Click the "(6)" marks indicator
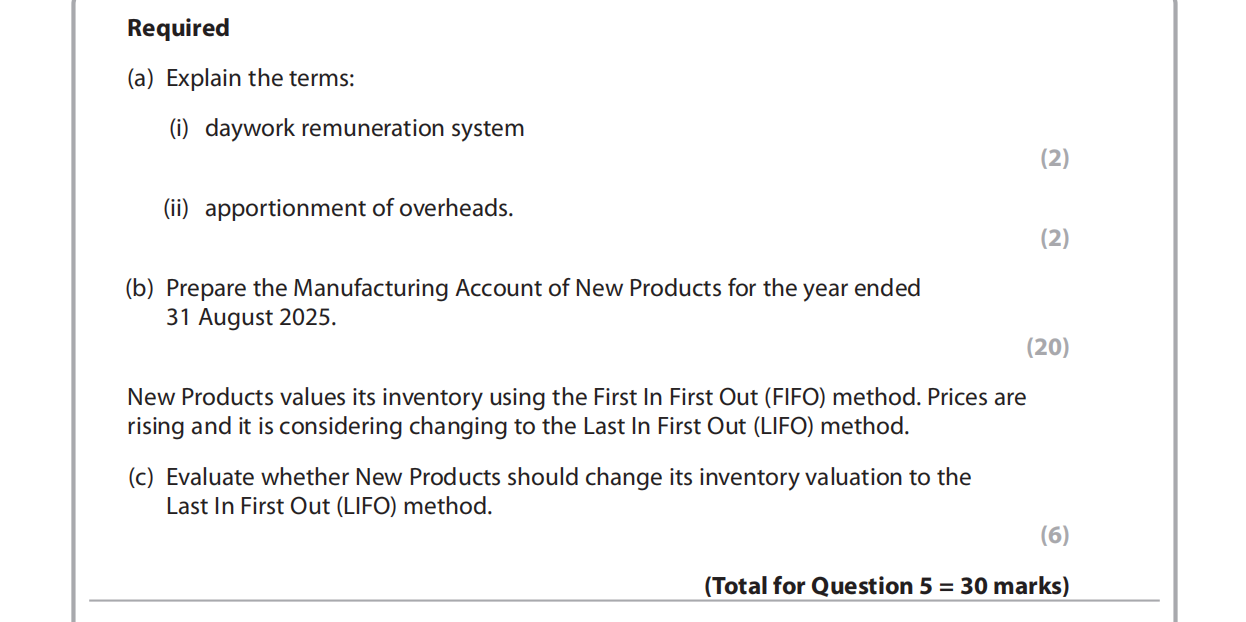1246x622 pixels. [1054, 535]
